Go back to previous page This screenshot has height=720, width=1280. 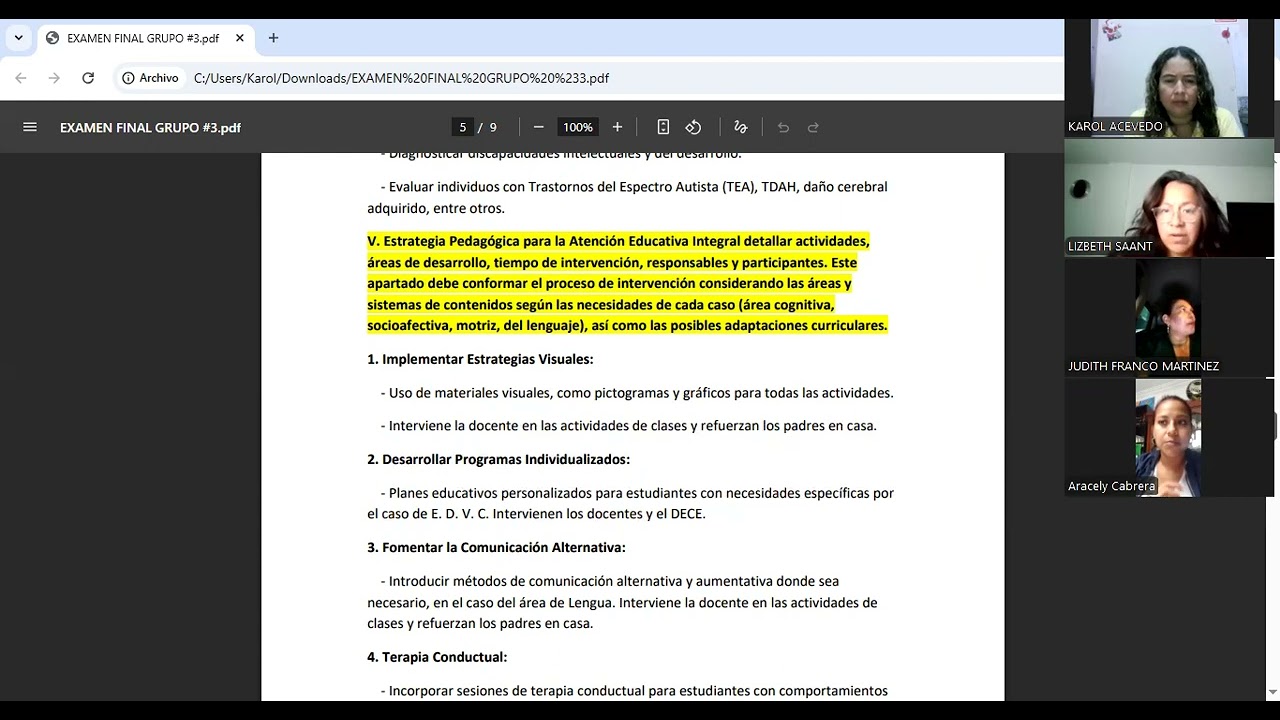tap(21, 78)
